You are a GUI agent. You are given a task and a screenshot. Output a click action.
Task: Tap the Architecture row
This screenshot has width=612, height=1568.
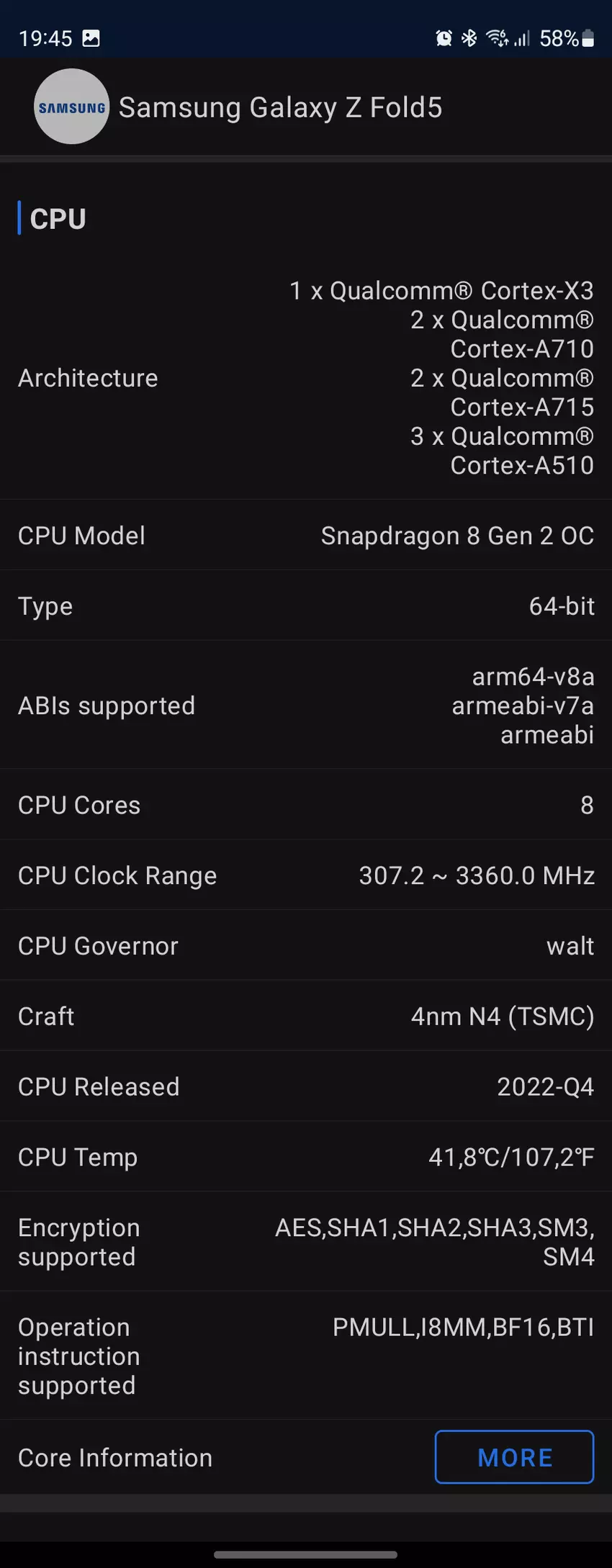click(x=305, y=378)
